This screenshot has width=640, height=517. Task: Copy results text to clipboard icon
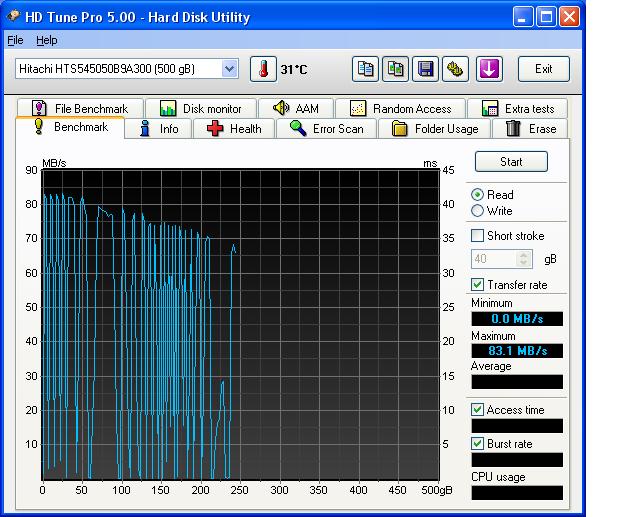click(x=365, y=69)
